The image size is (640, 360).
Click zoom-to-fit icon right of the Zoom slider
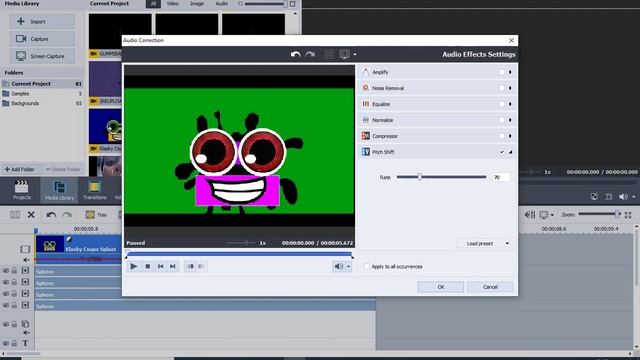[628, 215]
